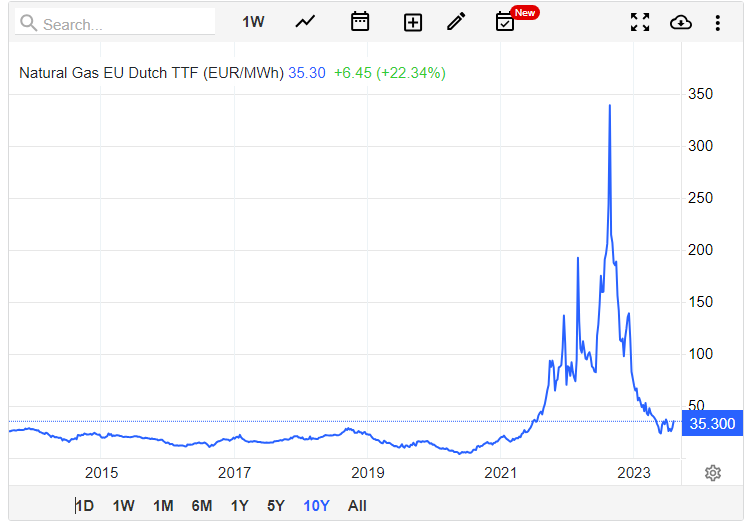Click the 35.300 current price label
This screenshot has height=526, width=749.
pyautogui.click(x=712, y=423)
